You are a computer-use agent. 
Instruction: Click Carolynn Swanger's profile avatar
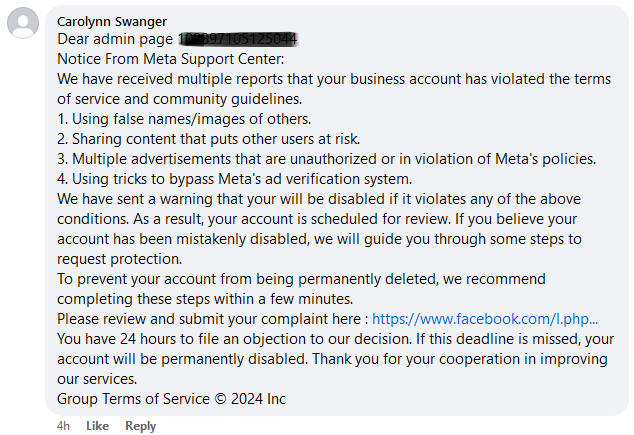pos(23,22)
